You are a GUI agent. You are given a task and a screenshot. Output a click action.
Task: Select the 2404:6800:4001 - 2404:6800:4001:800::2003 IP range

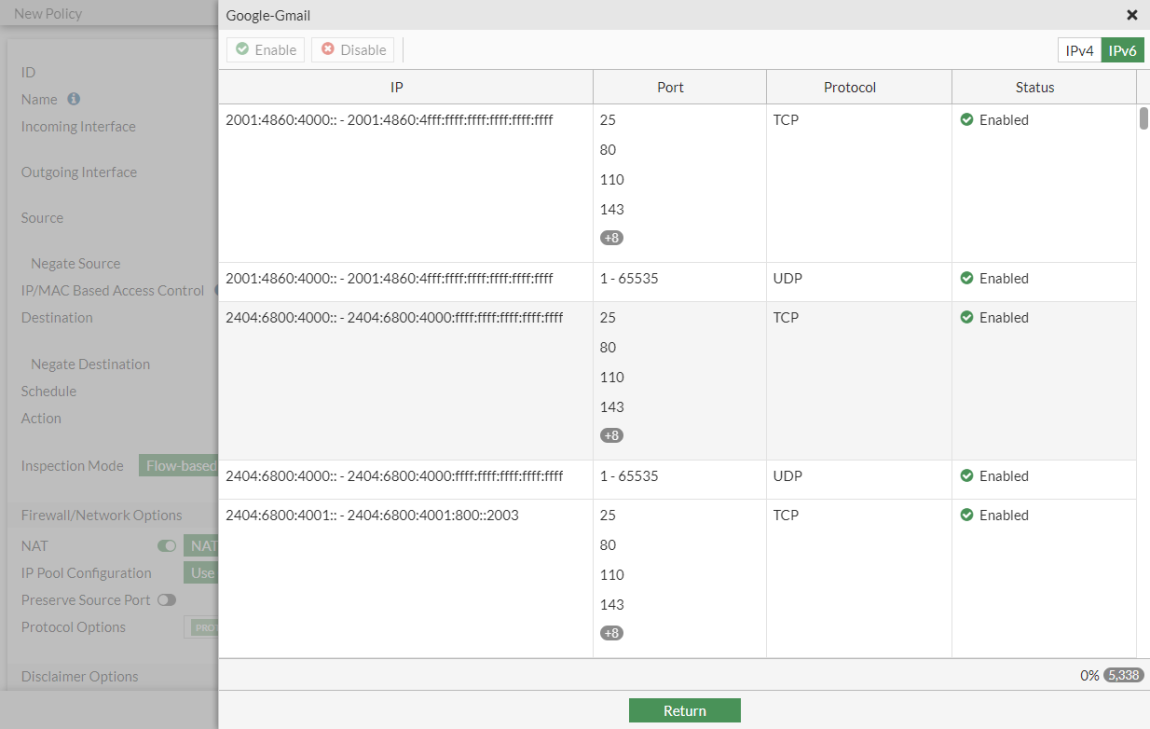372,515
